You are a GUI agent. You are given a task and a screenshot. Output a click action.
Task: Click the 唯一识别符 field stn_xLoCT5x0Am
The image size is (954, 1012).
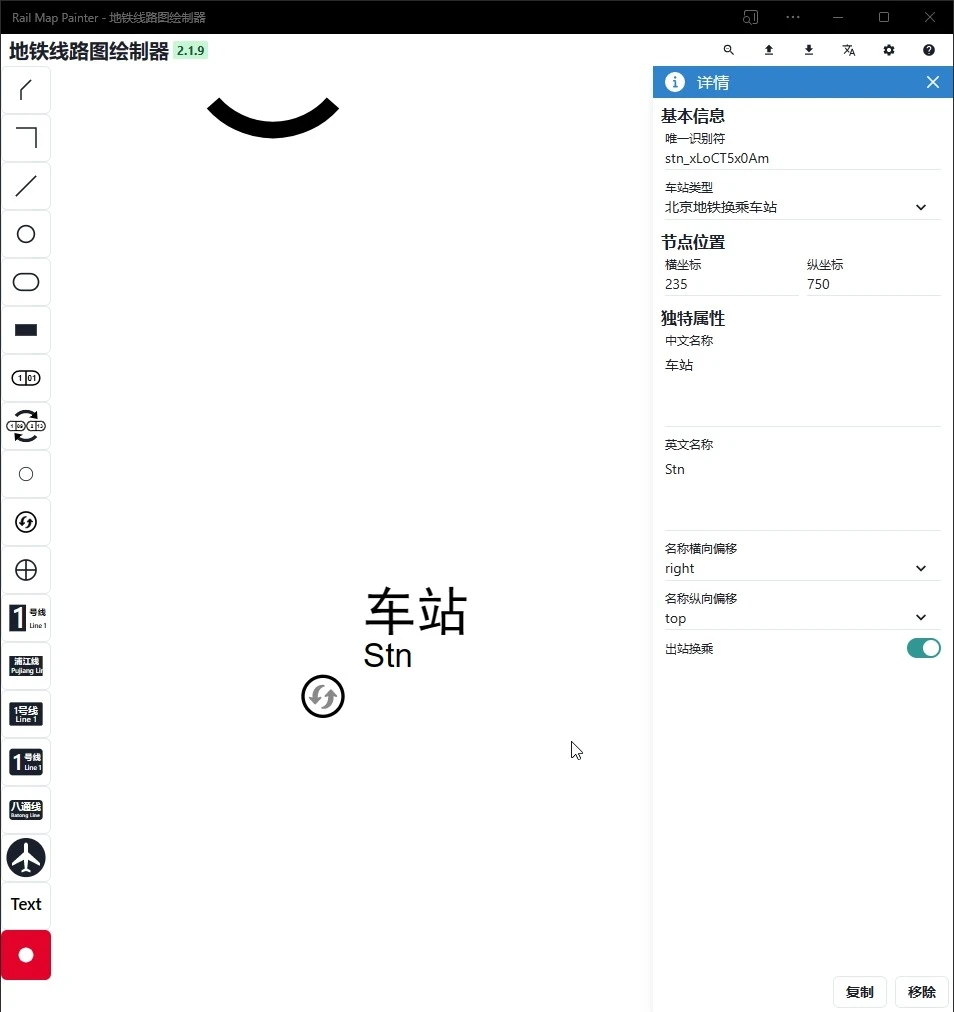(802, 158)
